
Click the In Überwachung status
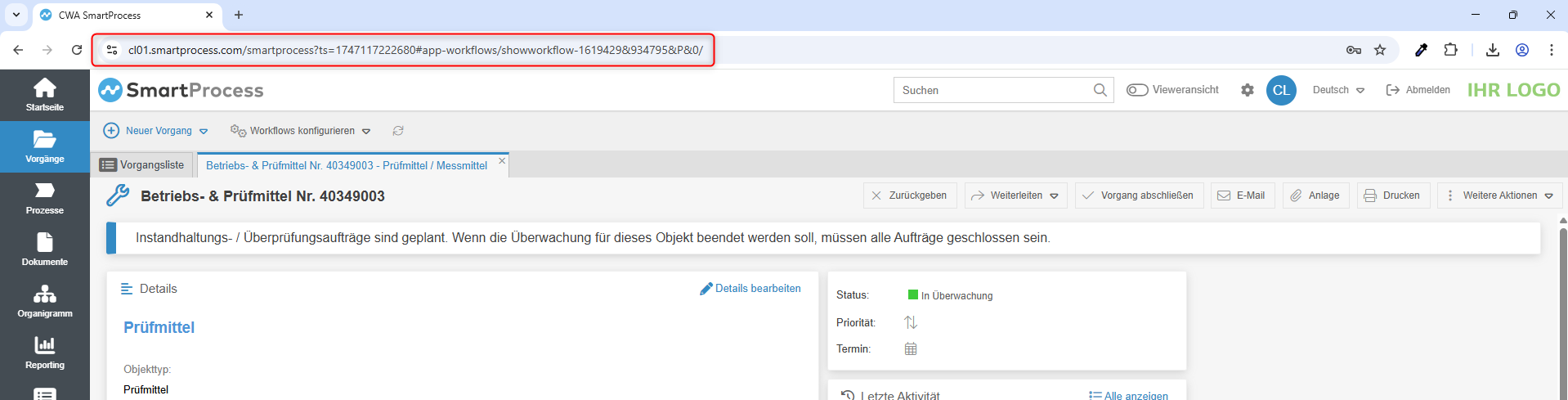click(951, 295)
